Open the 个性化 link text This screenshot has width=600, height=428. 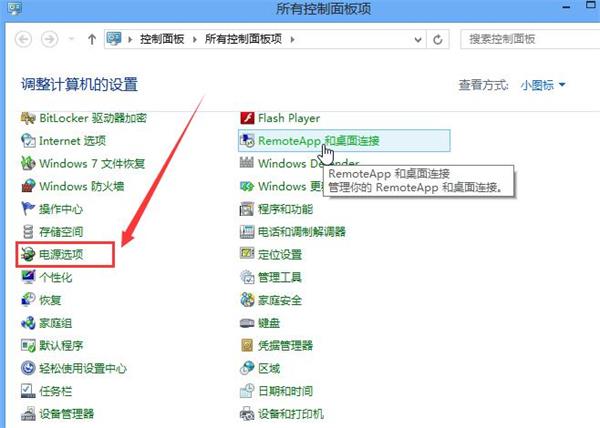55,277
